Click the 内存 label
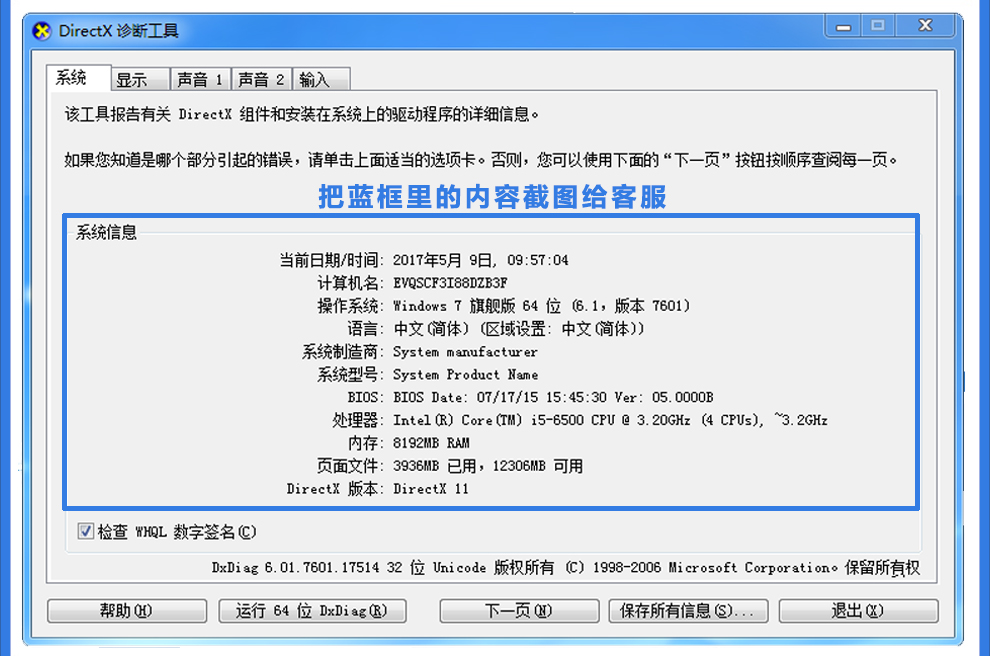990x656 pixels. point(365,443)
